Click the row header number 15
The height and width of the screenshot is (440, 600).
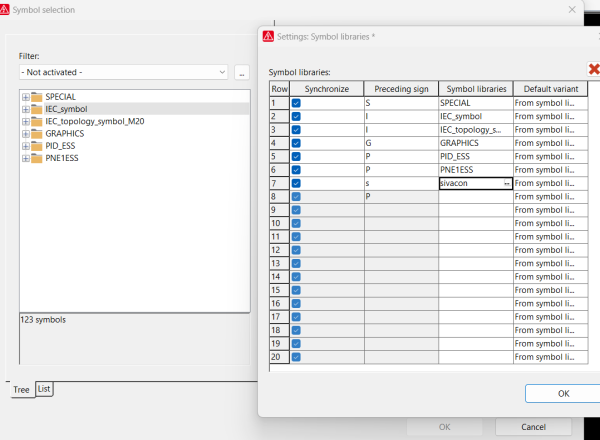279,290
